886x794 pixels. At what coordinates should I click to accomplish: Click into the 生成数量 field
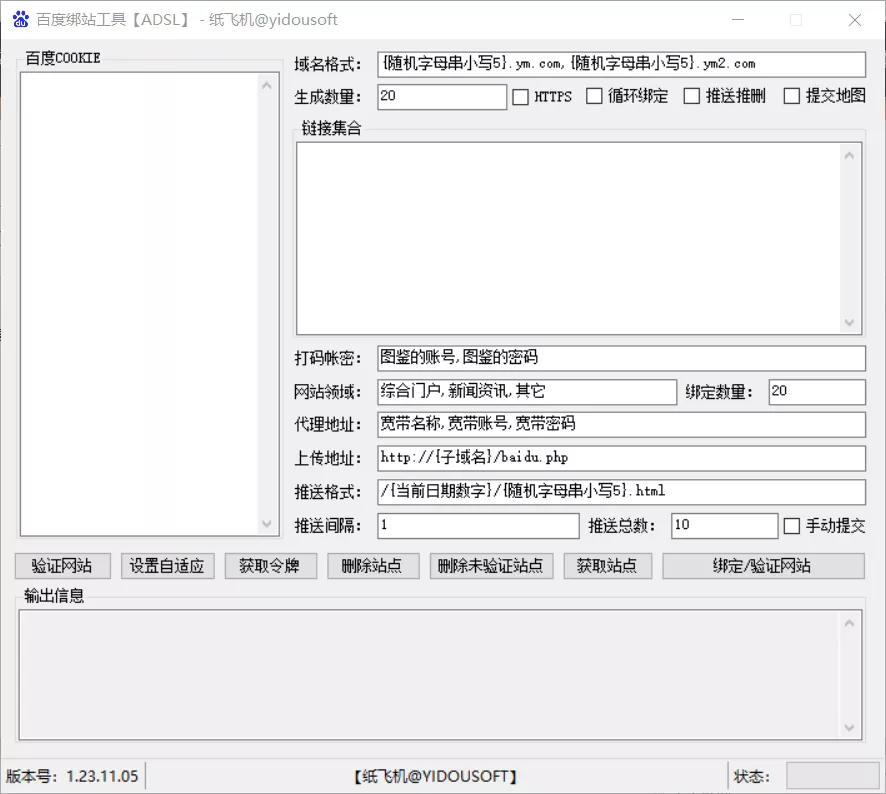[x=442, y=97]
